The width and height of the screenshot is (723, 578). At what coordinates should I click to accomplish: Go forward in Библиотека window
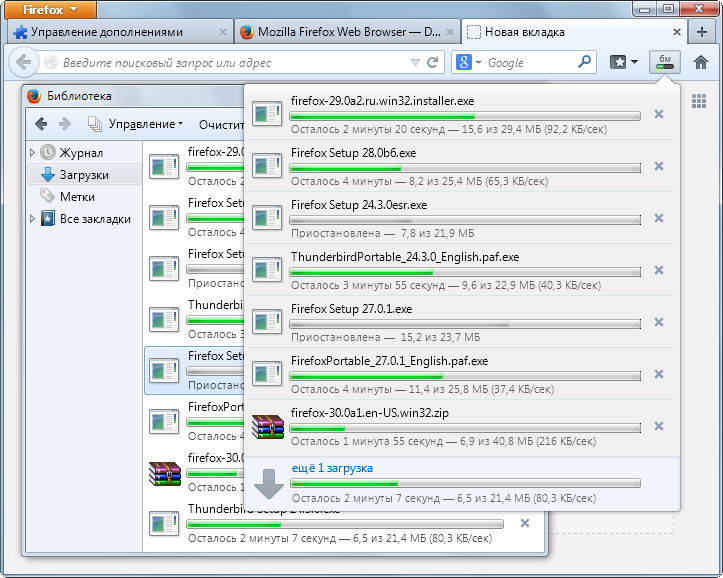[65, 124]
